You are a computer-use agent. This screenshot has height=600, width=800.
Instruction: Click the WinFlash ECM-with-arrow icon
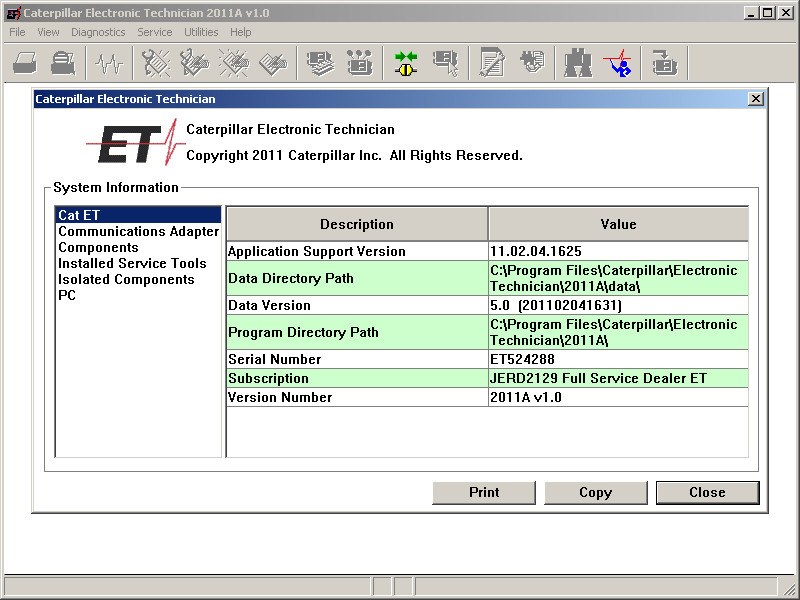pyautogui.click(x=664, y=63)
